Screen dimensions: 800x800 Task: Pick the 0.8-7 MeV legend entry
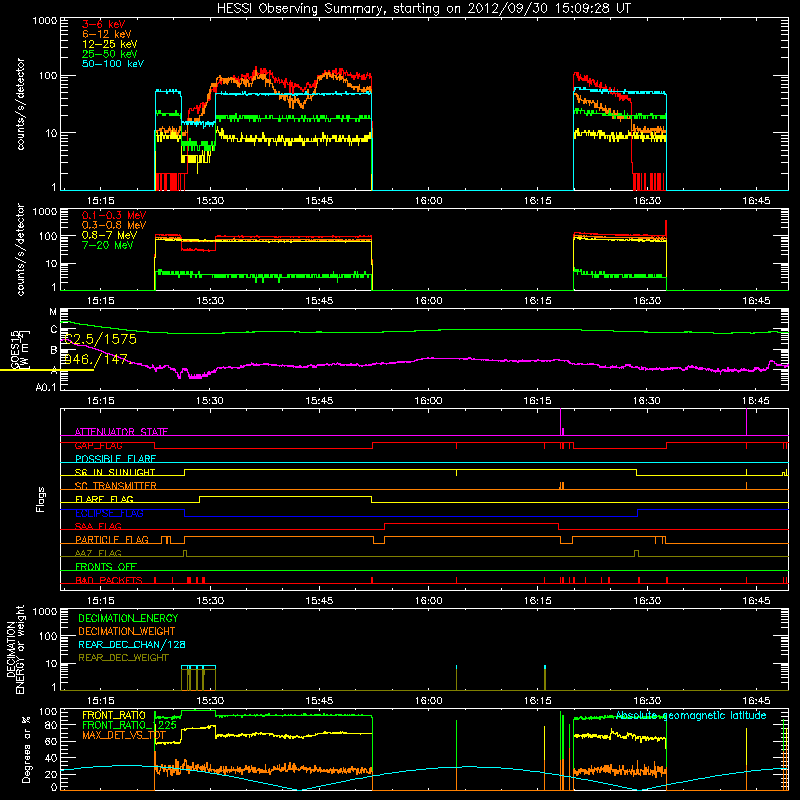coord(109,235)
